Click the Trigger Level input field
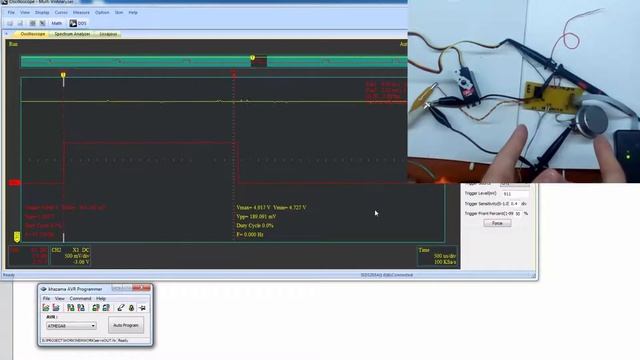 (x=516, y=194)
